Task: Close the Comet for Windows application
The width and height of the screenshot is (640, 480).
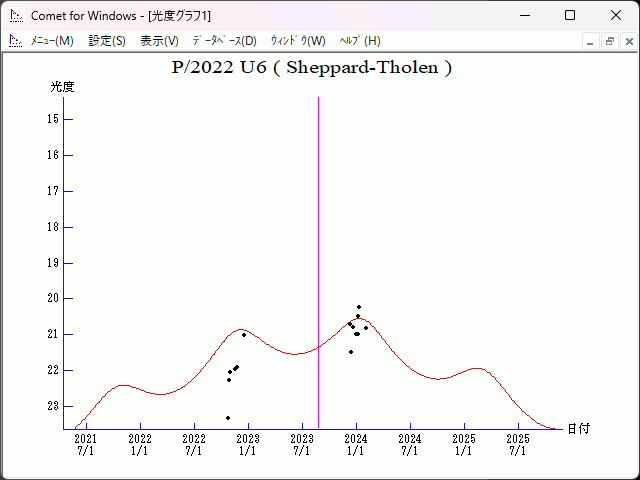Action: click(615, 16)
